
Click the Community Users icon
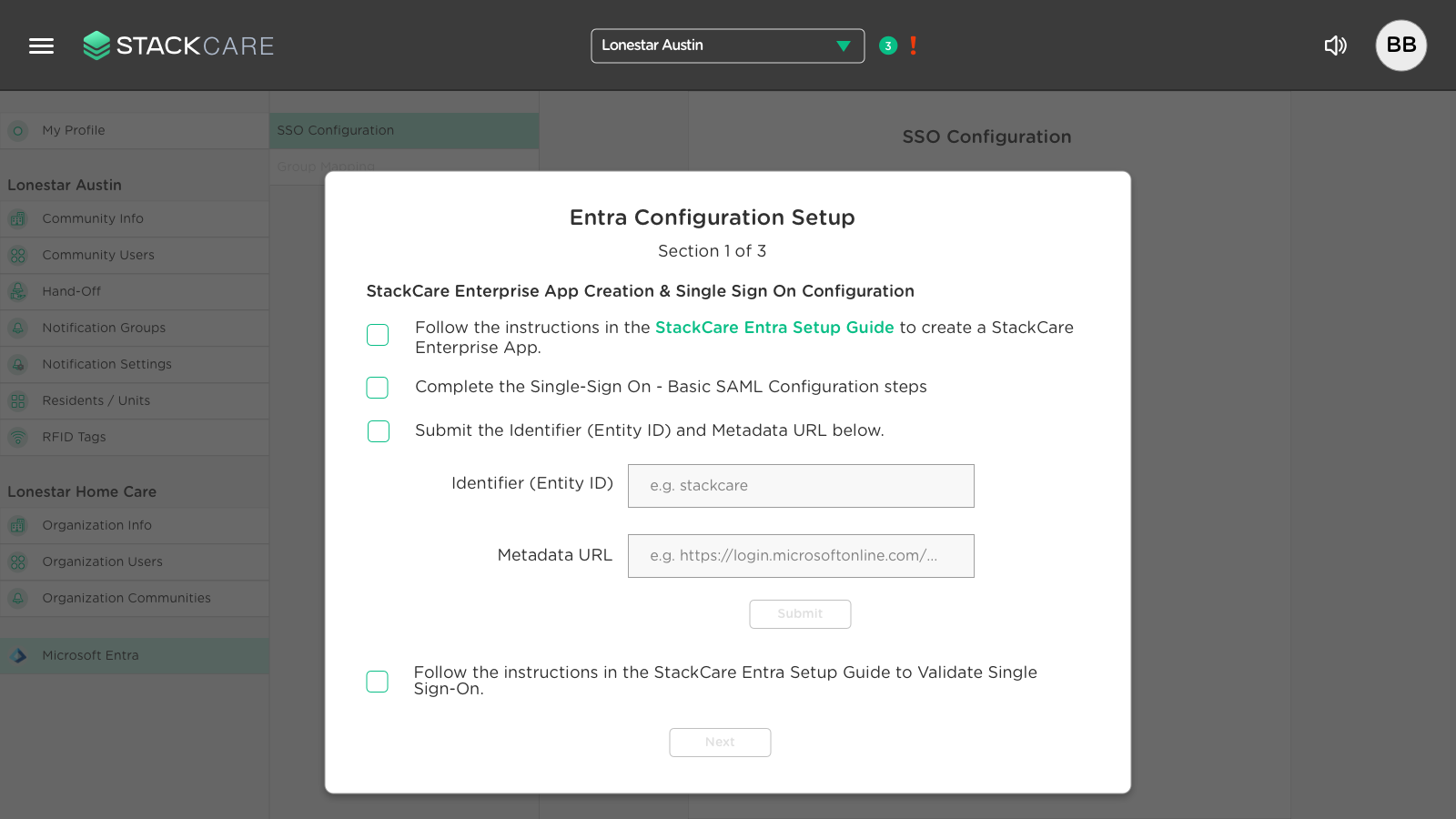click(18, 256)
